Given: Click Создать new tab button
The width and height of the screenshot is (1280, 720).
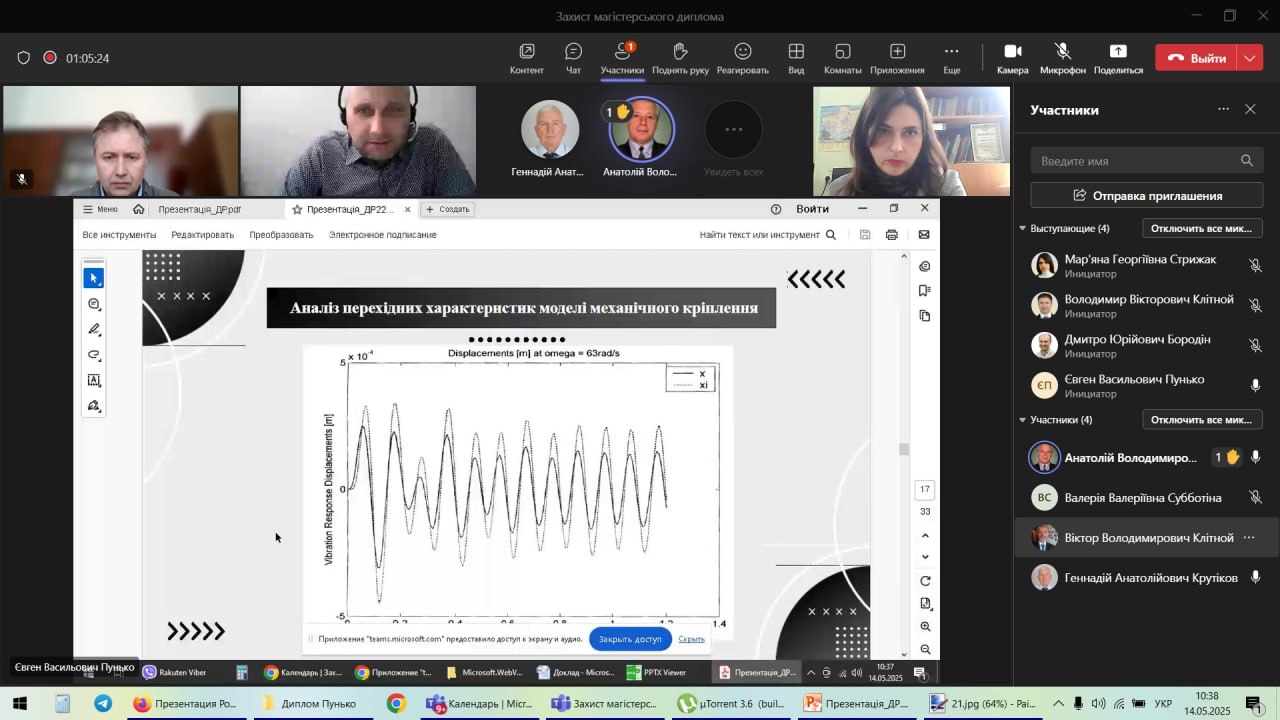Looking at the screenshot, I should click(447, 209).
